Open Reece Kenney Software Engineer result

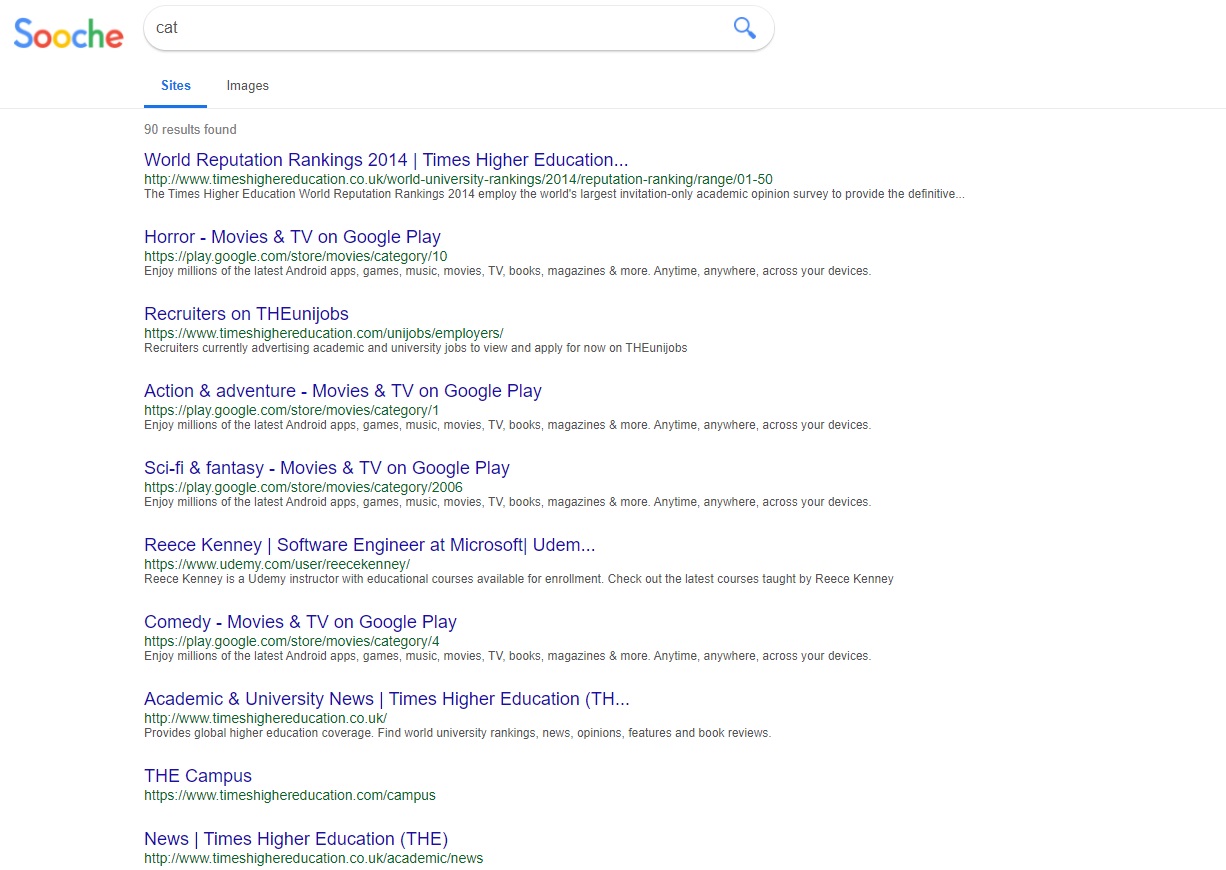(370, 545)
